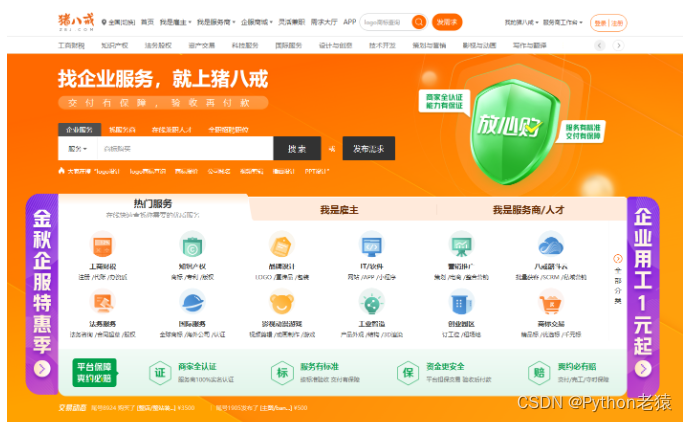
Task: Show more categories with right arrow button
Action: (618, 45)
